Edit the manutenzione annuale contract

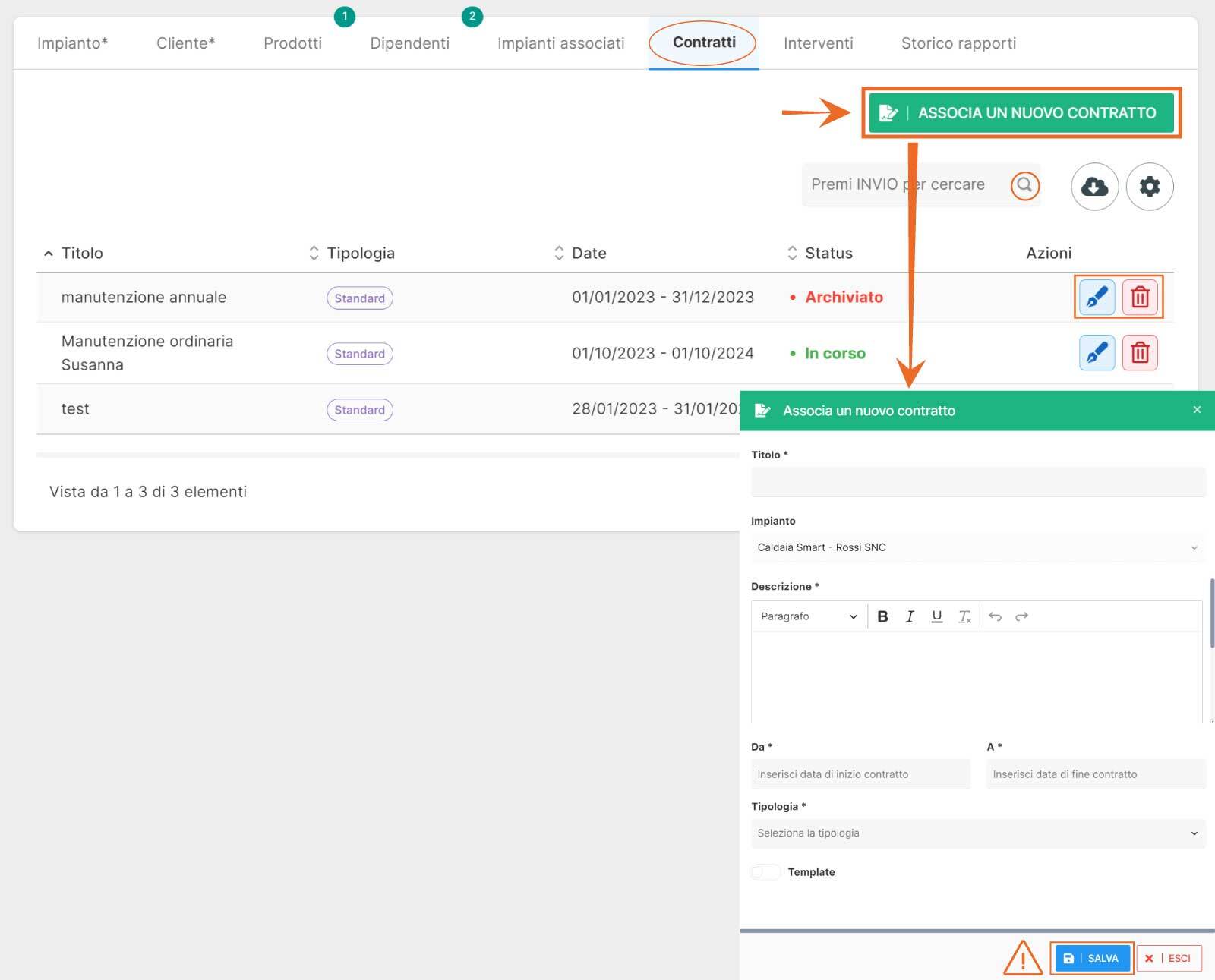[x=1097, y=297]
